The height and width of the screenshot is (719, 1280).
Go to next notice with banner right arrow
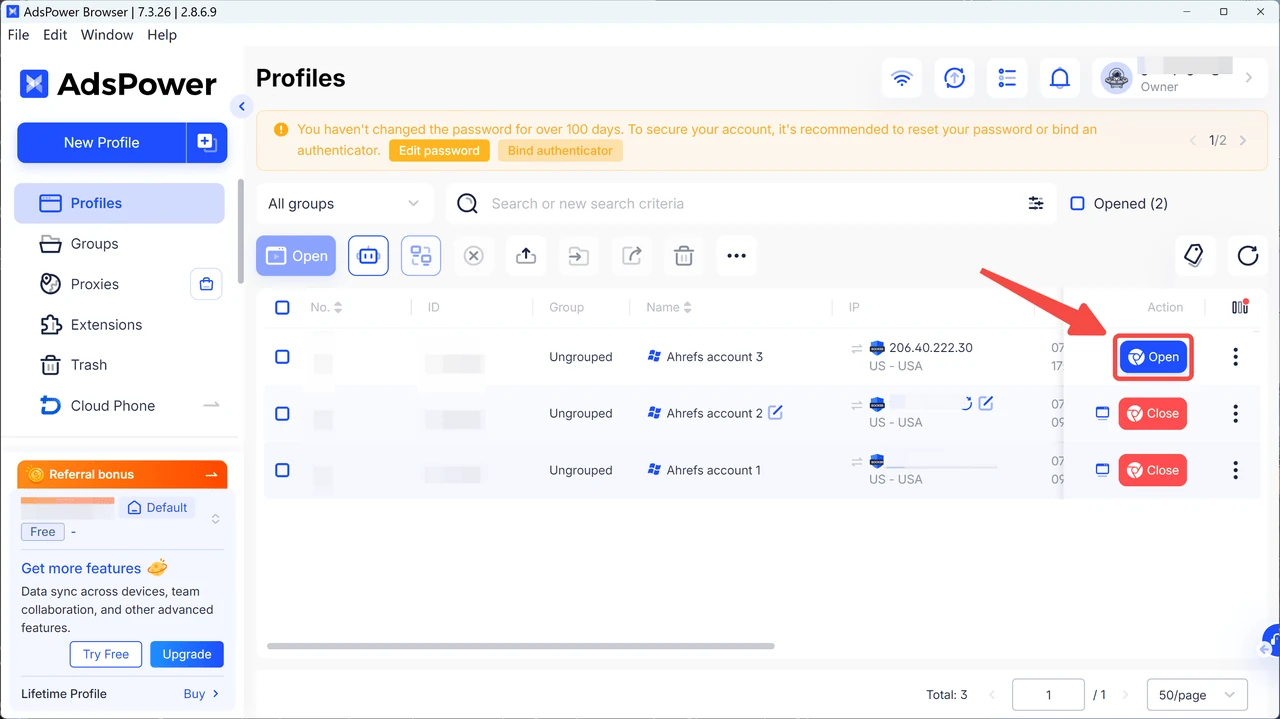tap(1243, 141)
